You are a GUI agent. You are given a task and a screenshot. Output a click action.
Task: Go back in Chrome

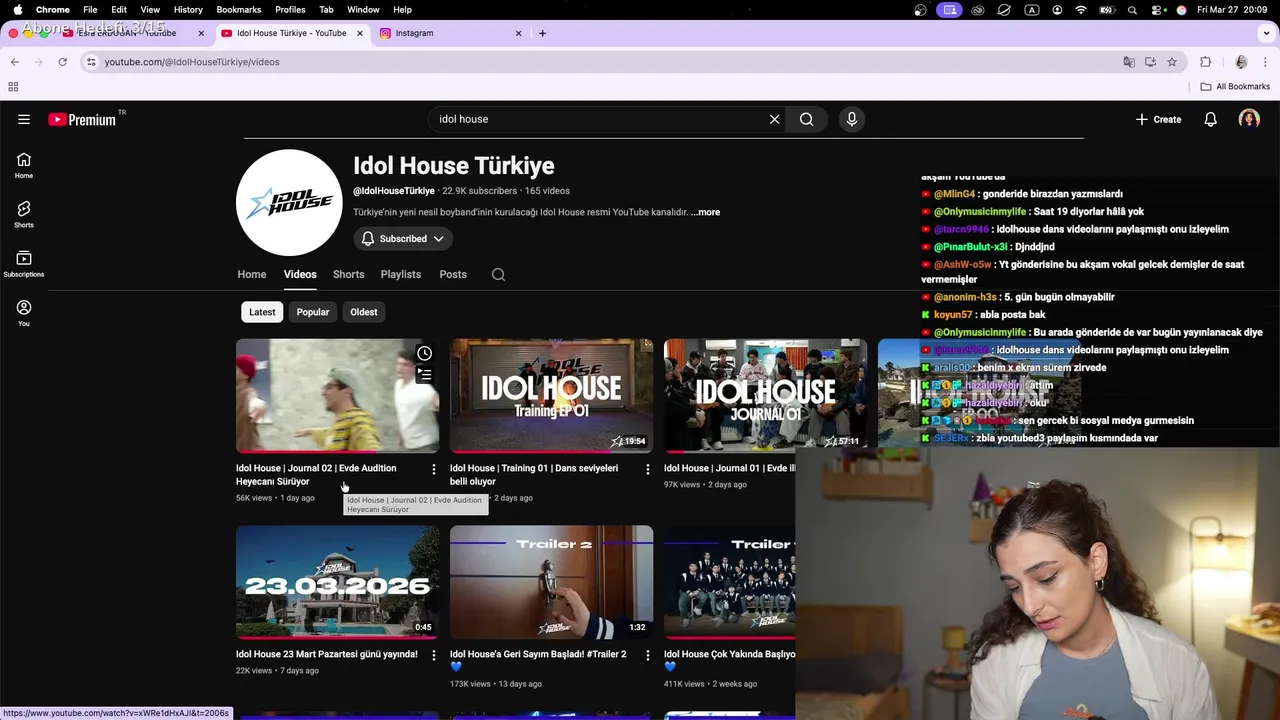(x=14, y=62)
